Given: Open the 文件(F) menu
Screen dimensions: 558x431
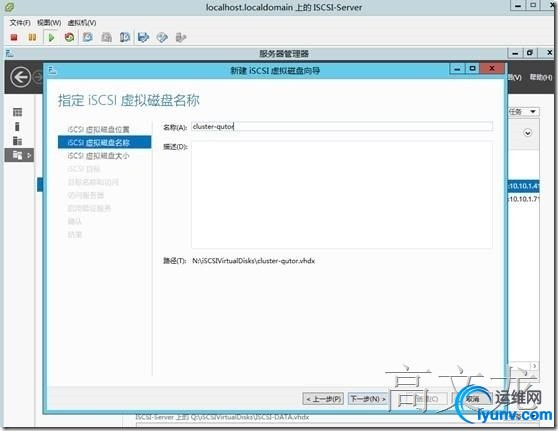Looking at the screenshot, I should point(20,23).
